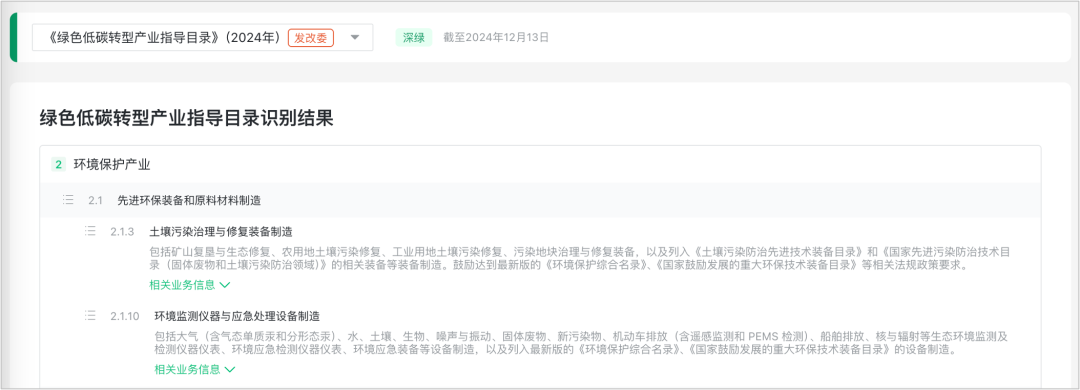Click the description paragraph starting 包括大气（含气态单质汞
This screenshot has width=1080, height=390.
[581, 343]
